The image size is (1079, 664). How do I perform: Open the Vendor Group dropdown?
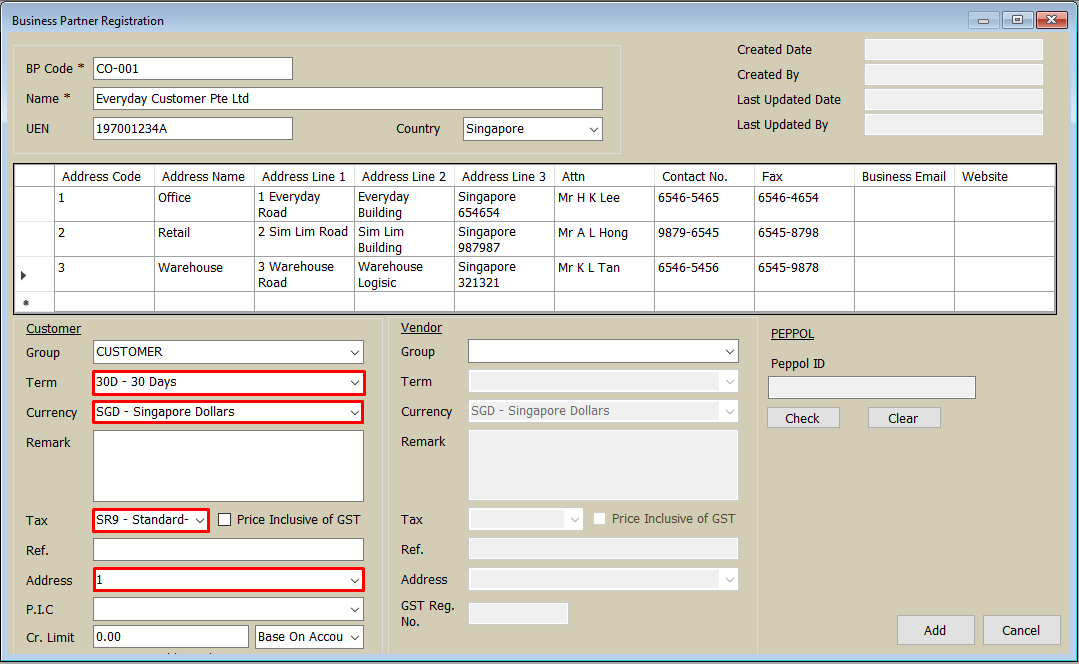pyautogui.click(x=603, y=351)
